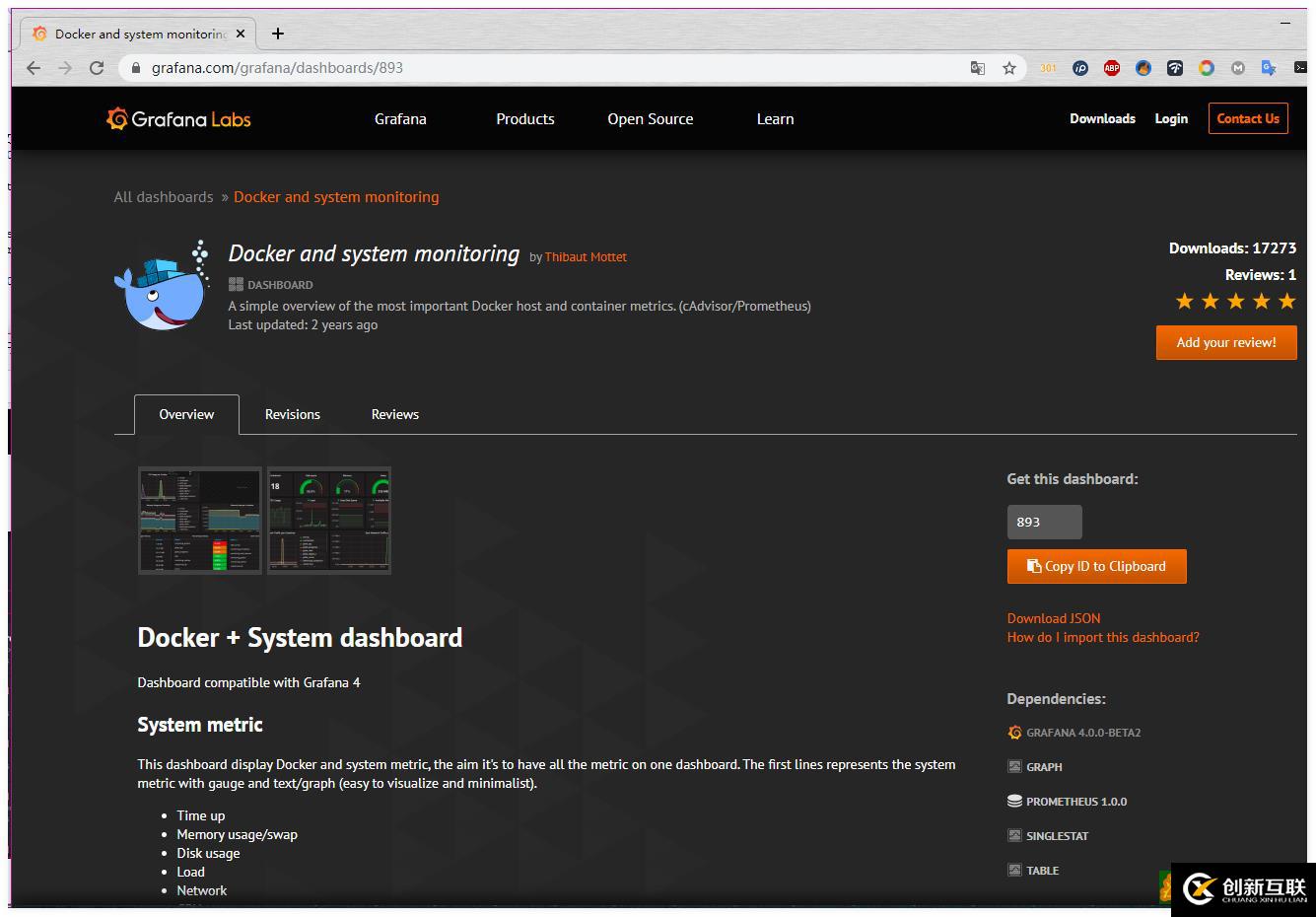This screenshot has width=1316, height=917.
Task: Close the Docker and system monitoring tab
Action: coord(241,34)
